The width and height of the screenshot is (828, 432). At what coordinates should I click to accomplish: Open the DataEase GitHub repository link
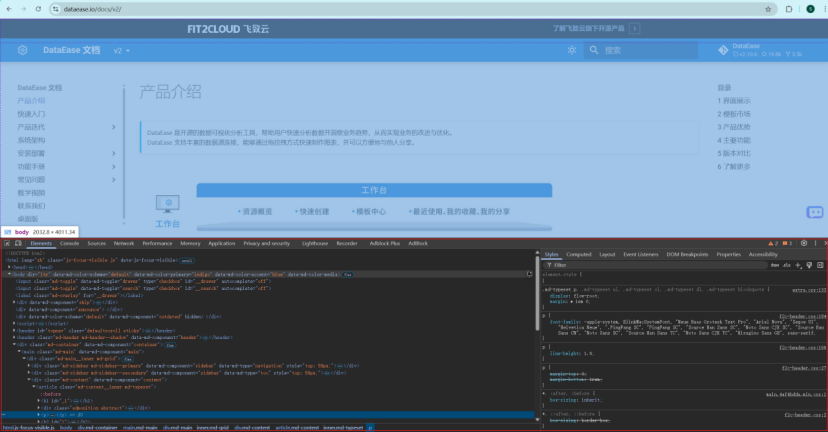(x=760, y=50)
